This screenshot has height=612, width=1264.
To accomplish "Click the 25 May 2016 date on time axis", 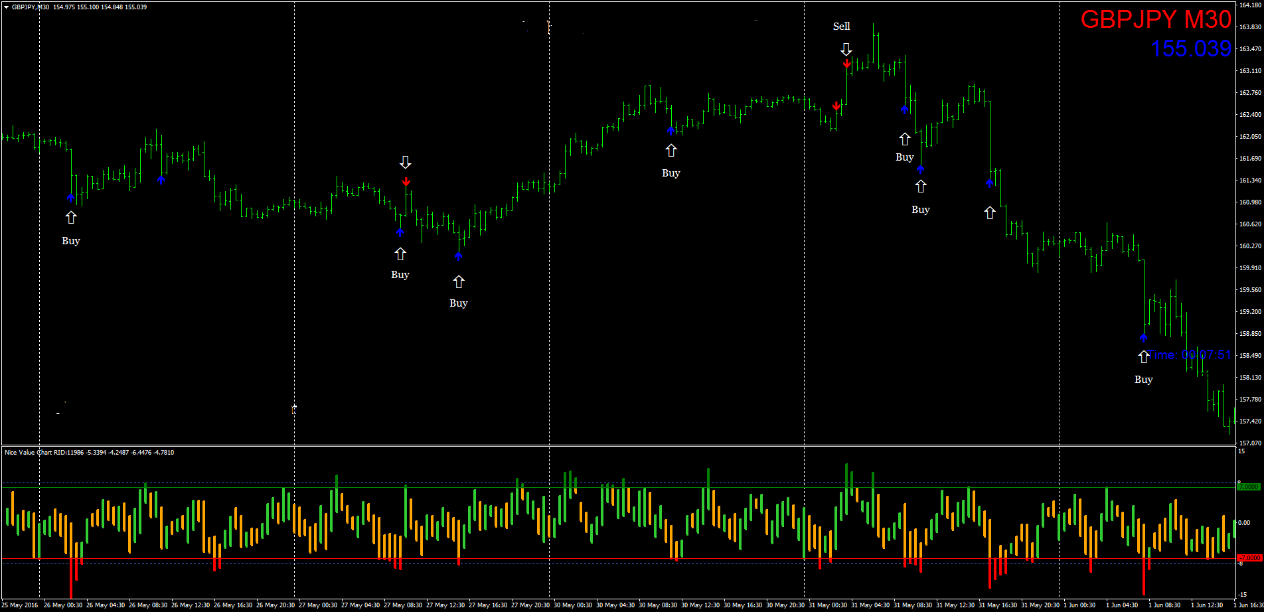I will pyautogui.click(x=21, y=604).
